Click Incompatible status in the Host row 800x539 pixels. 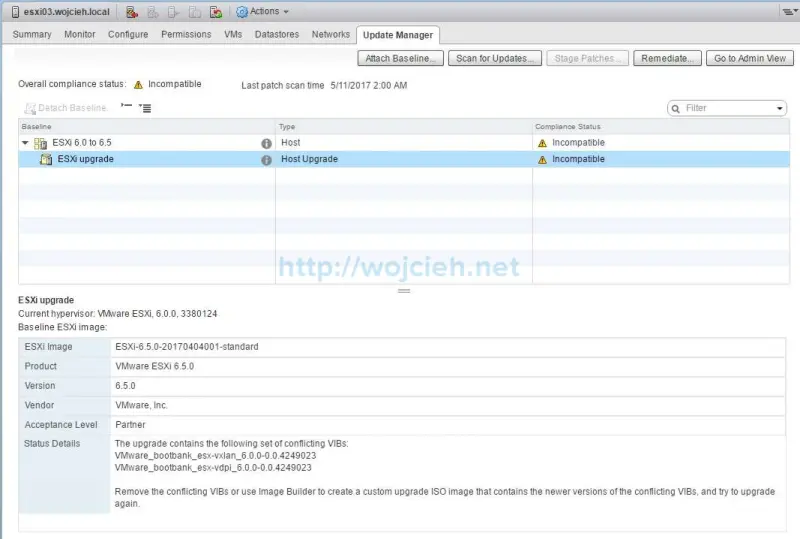(x=578, y=143)
